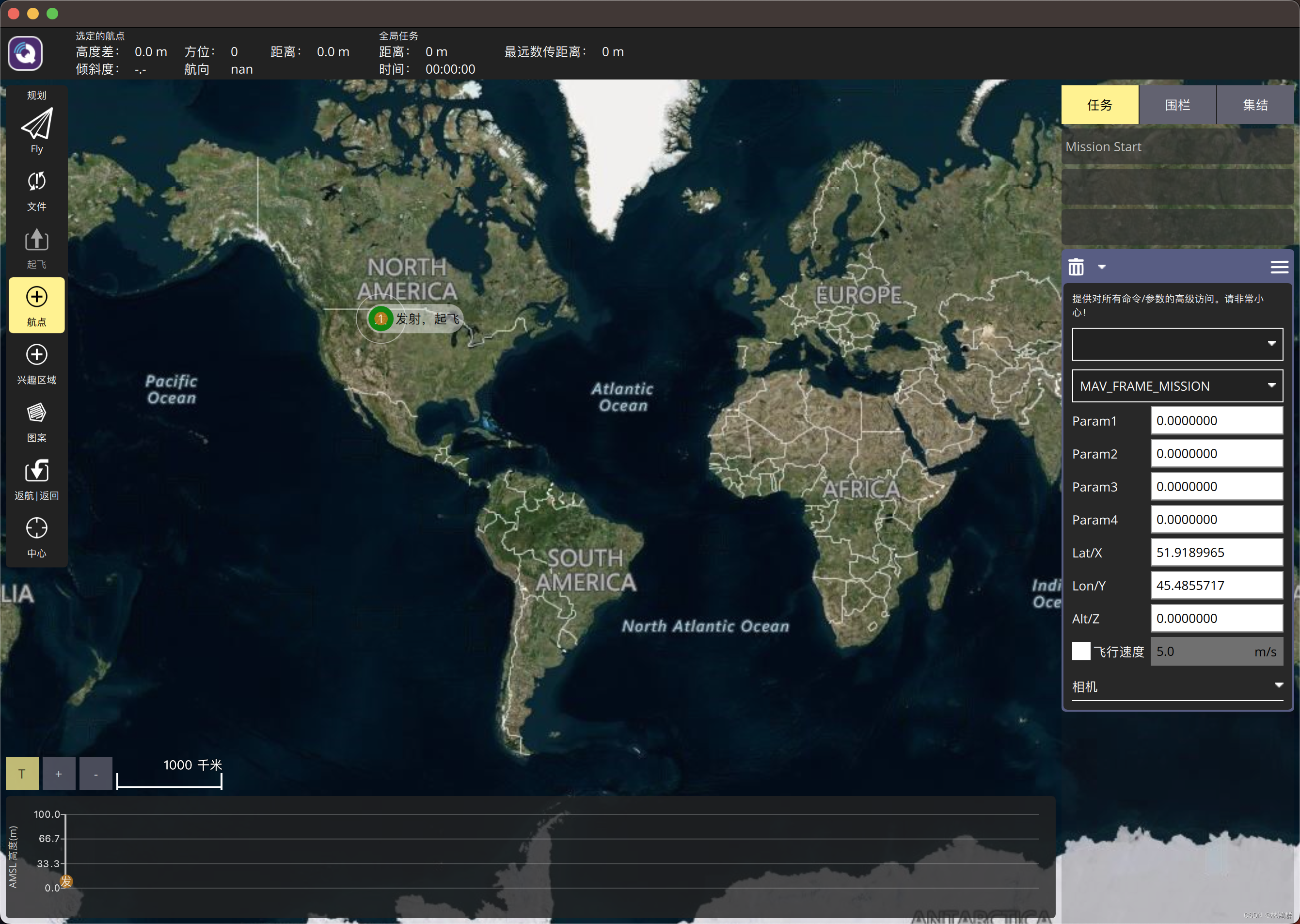The width and height of the screenshot is (1300, 924).
Task: Open the 文件 file sync tool
Action: pos(36,191)
